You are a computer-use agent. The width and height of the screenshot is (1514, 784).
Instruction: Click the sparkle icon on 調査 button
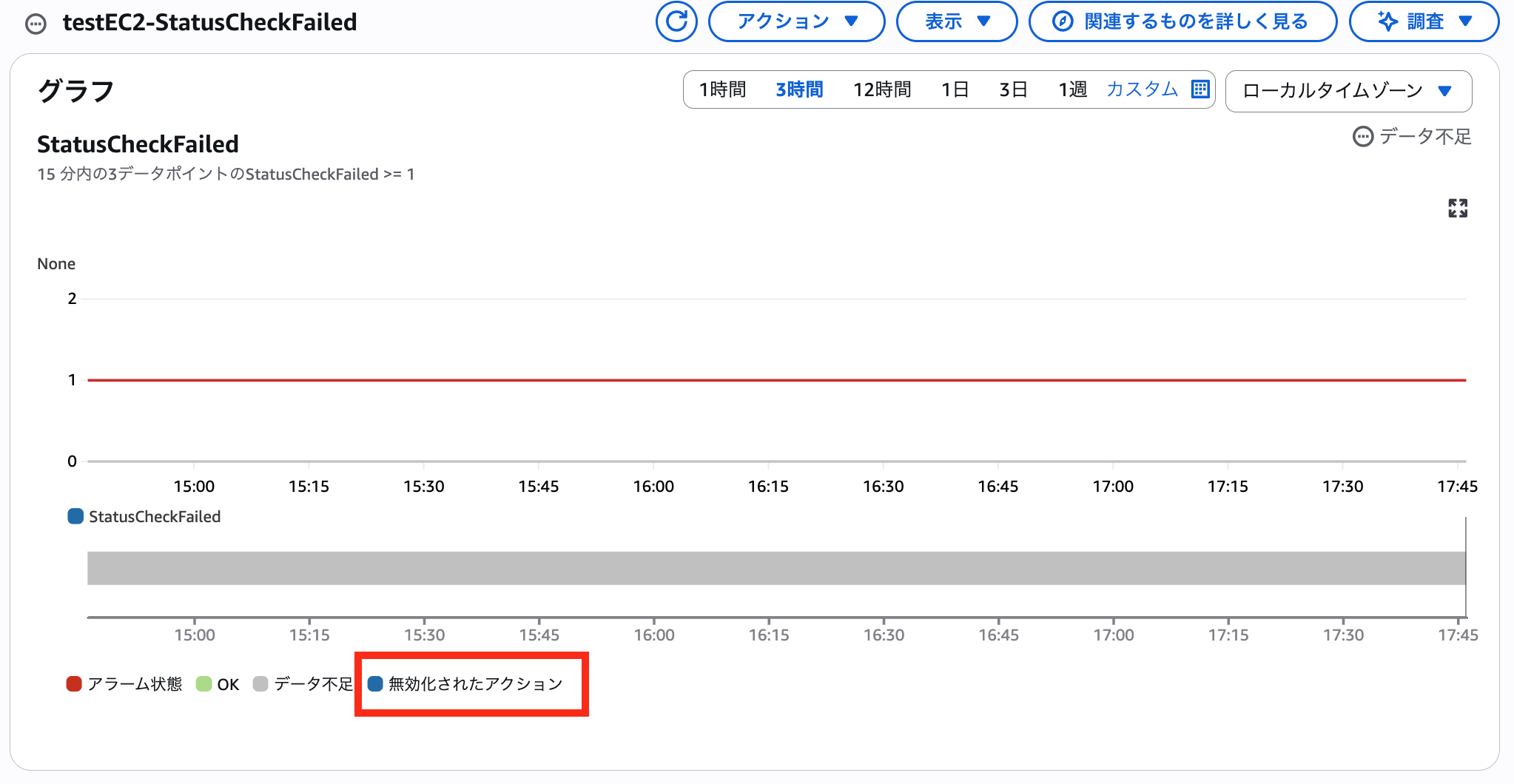coord(1387,21)
